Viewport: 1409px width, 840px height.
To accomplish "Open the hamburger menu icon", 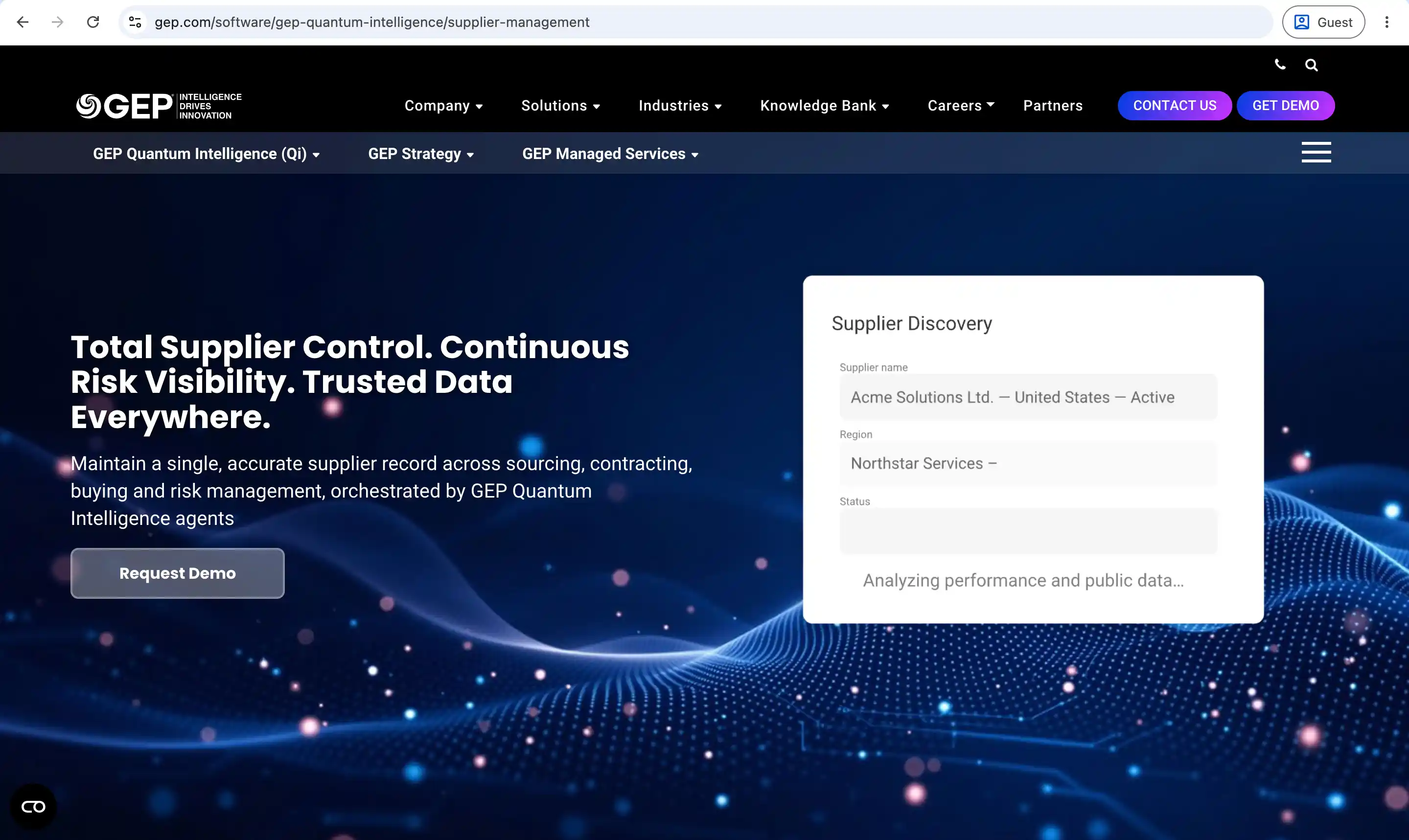I will (x=1316, y=152).
